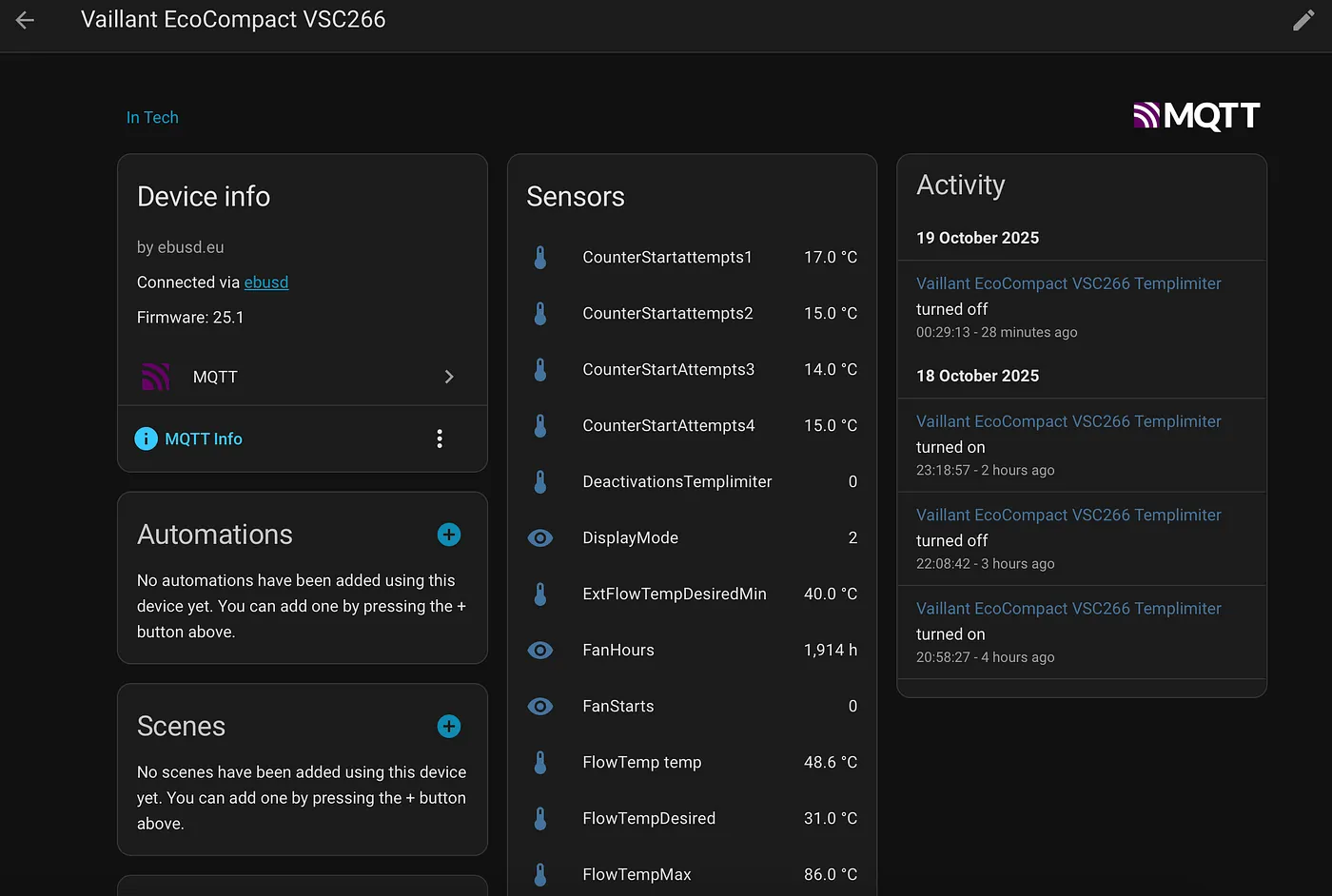The height and width of the screenshot is (896, 1332).
Task: Open the In Tech area link
Action: tap(152, 118)
